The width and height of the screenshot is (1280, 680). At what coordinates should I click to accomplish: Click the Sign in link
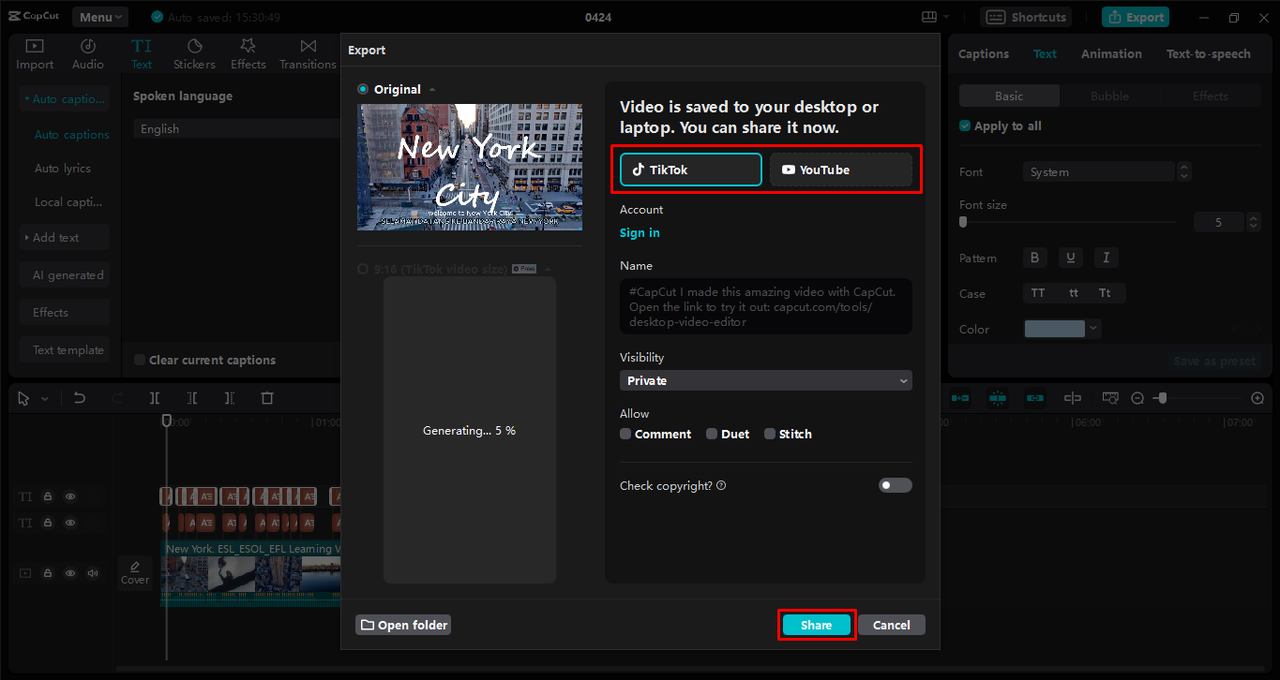pyautogui.click(x=640, y=233)
